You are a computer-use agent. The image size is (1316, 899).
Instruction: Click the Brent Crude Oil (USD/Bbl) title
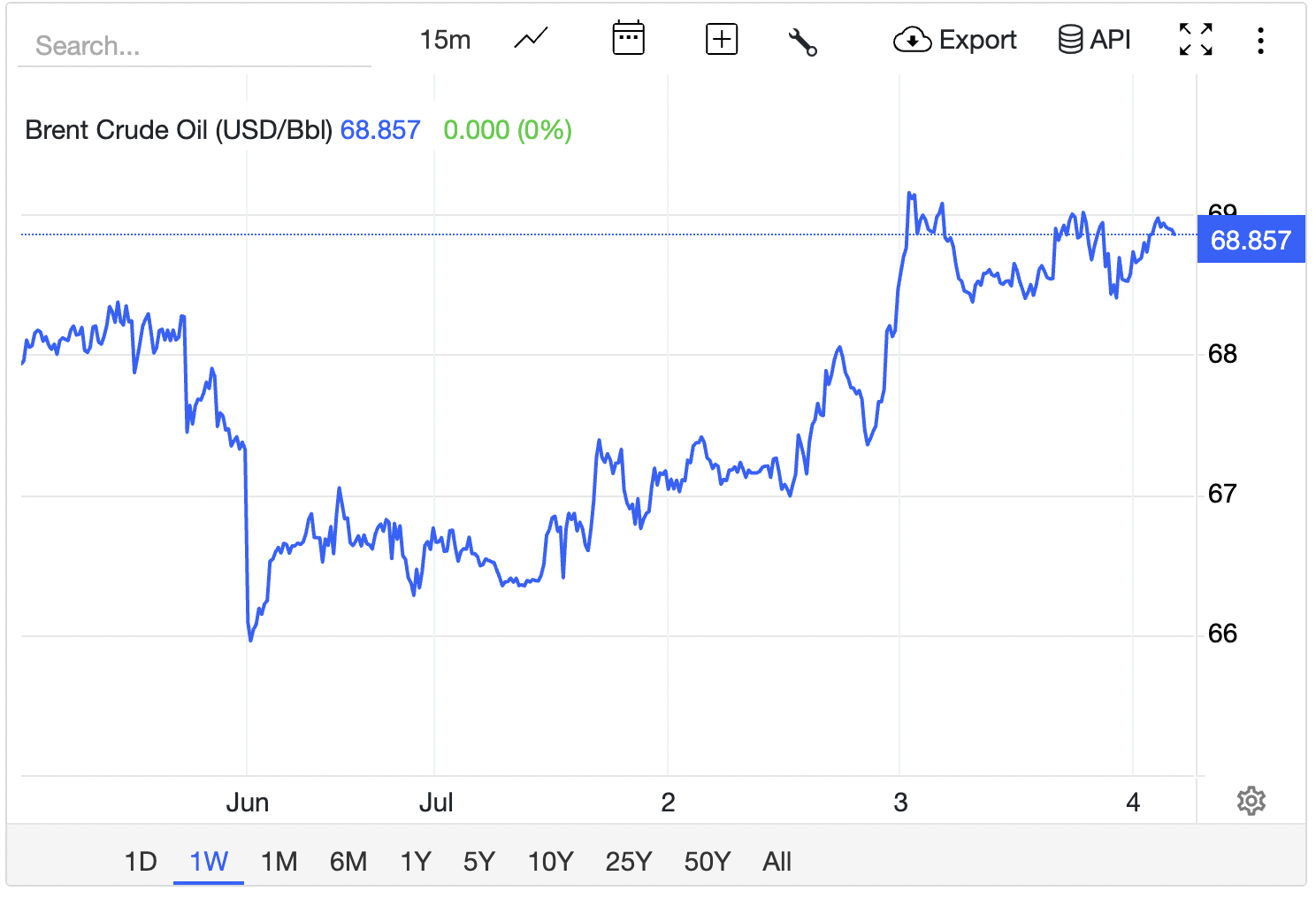click(179, 130)
